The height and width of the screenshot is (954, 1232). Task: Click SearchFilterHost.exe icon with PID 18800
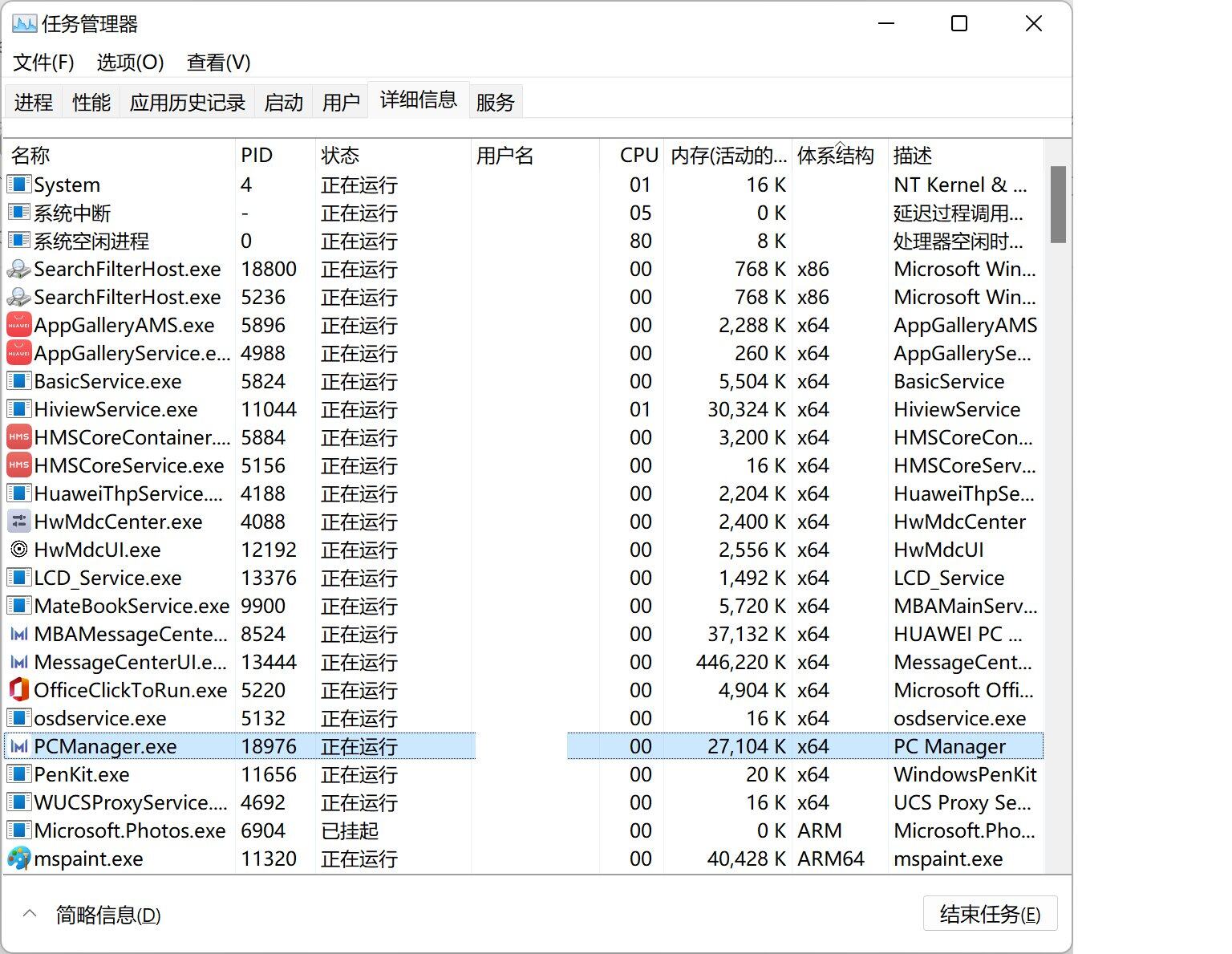tap(19, 269)
